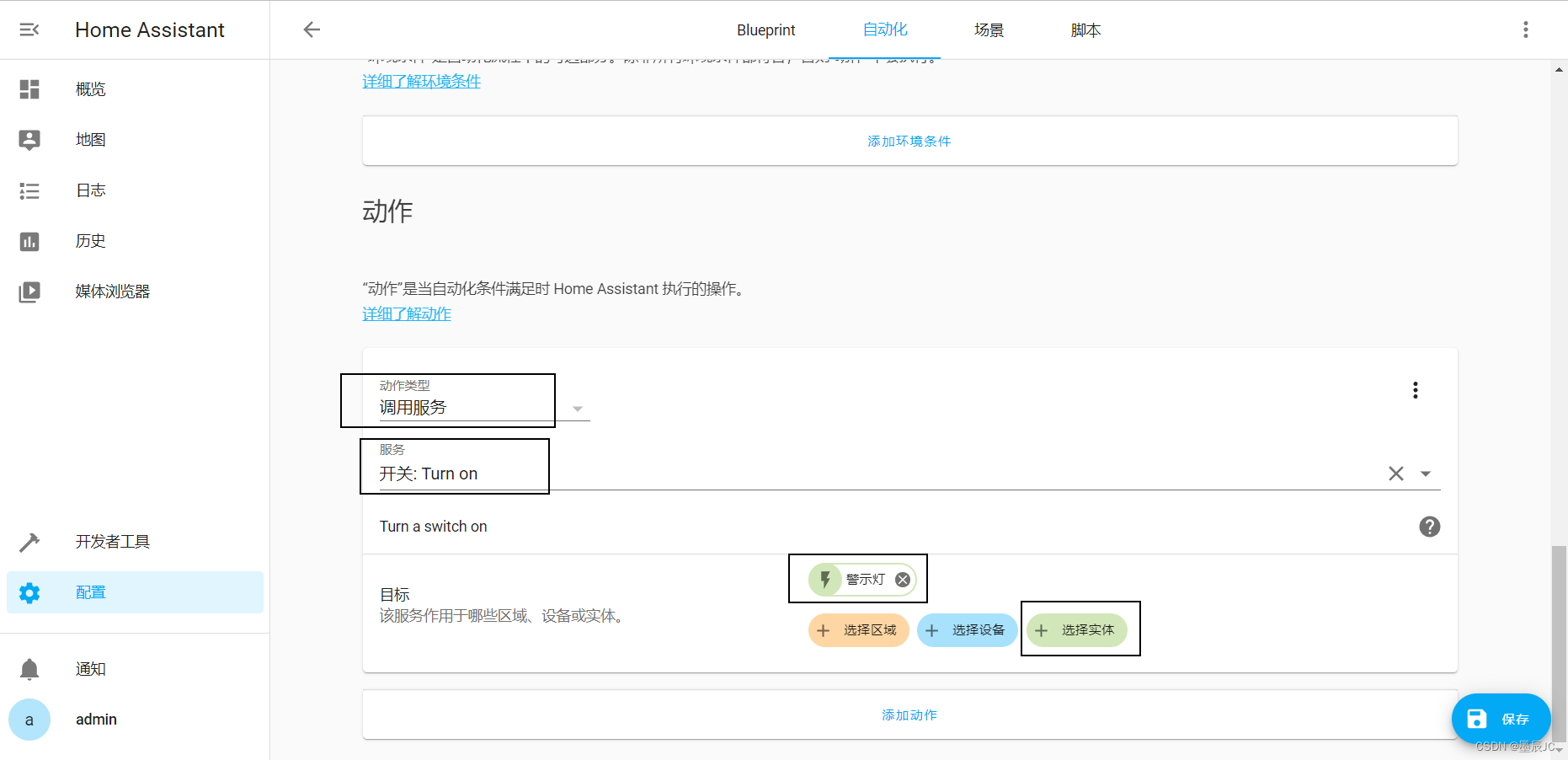Click the 保存 text on save button
This screenshot has width=1568, height=760.
(x=1515, y=720)
